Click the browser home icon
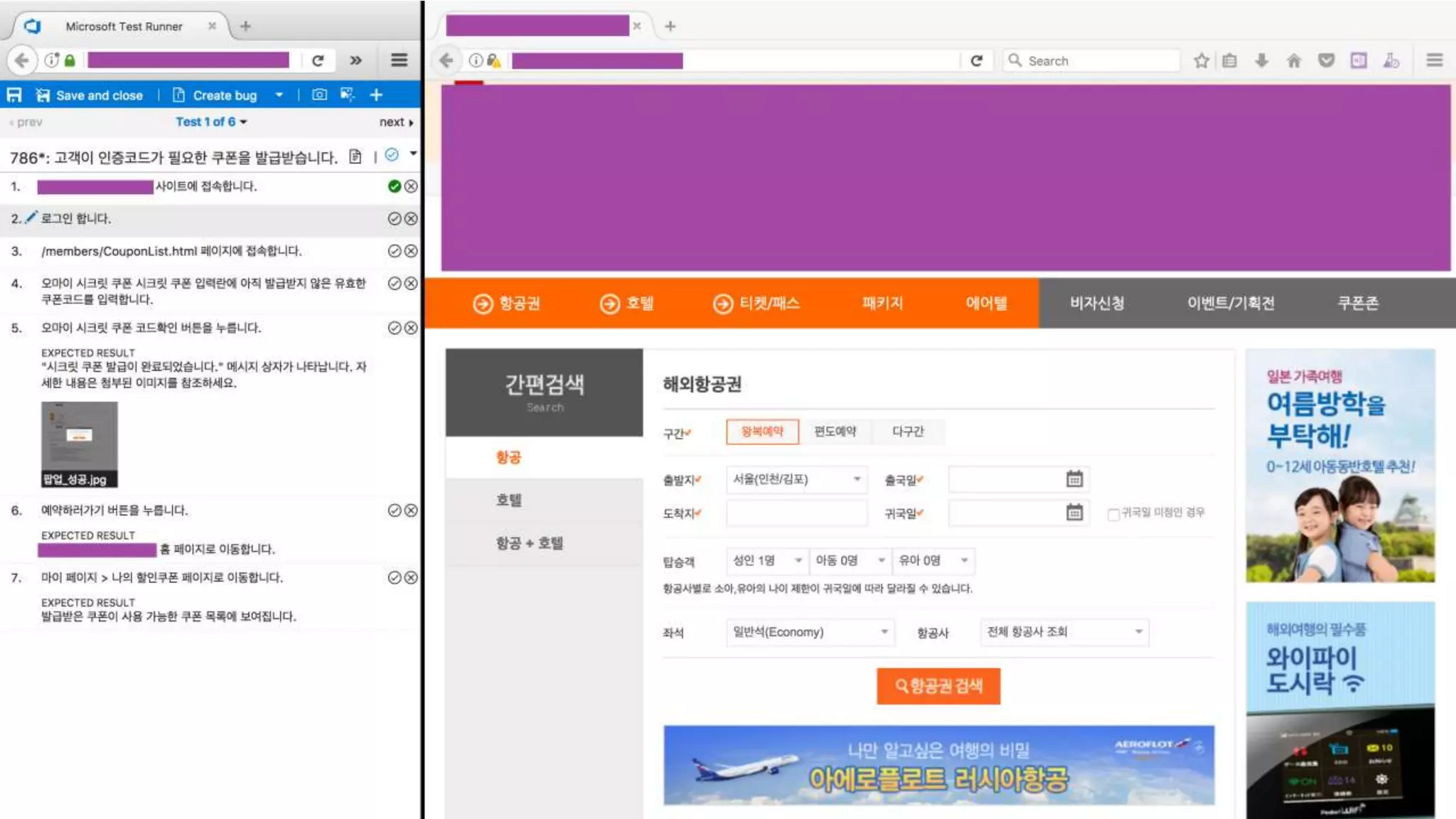The image size is (1456, 819). tap(1294, 60)
